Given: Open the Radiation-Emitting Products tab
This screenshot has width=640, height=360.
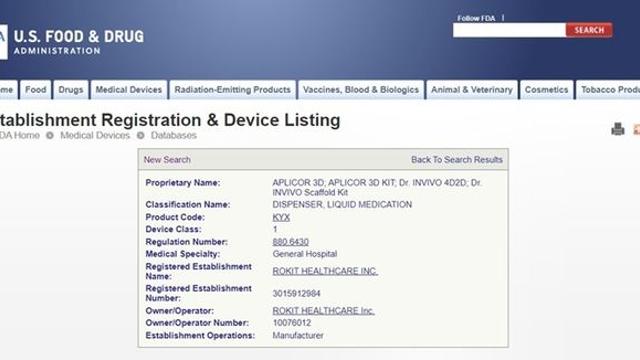Looking at the screenshot, I should pos(232,90).
